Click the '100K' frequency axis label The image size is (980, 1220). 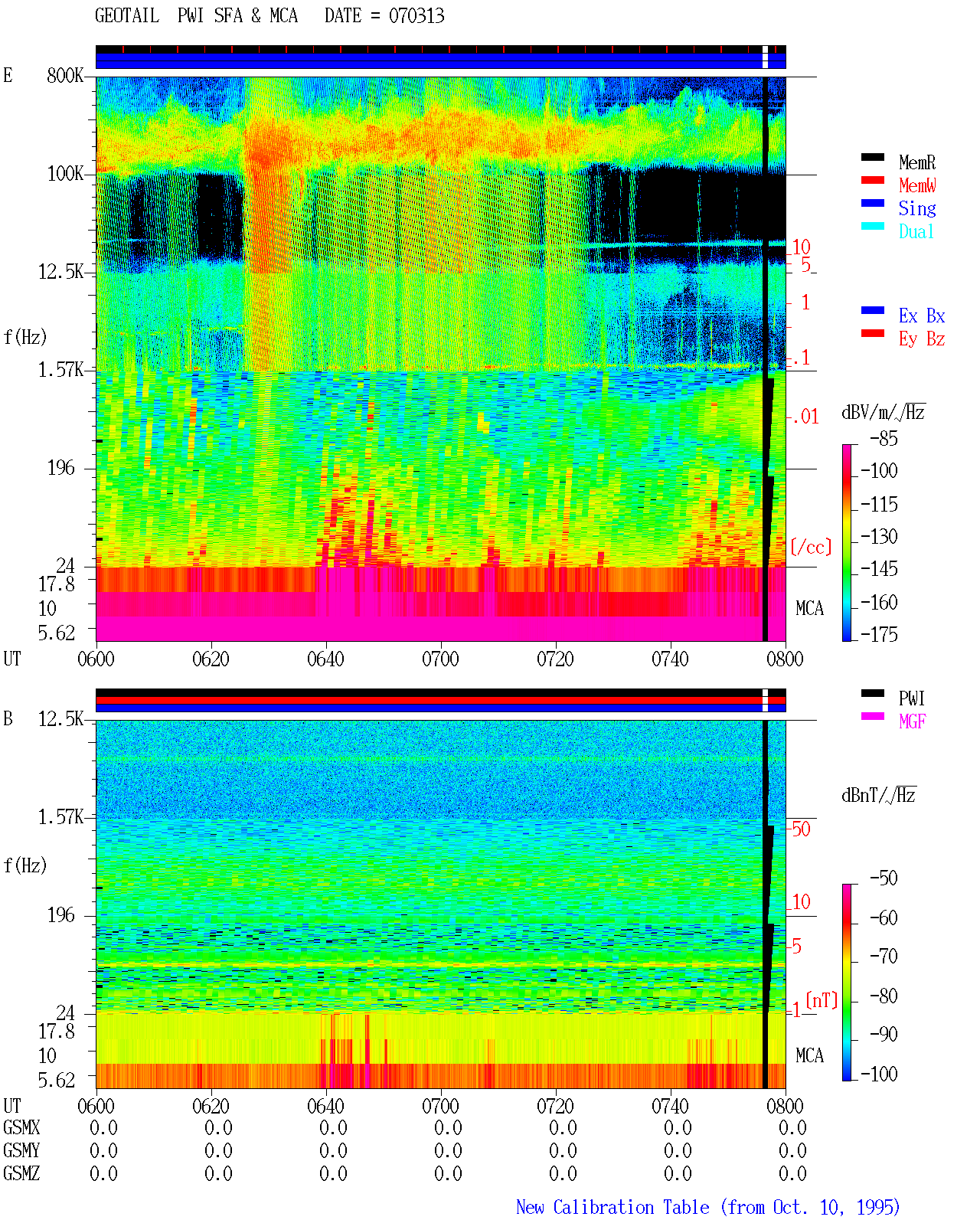tap(65, 174)
